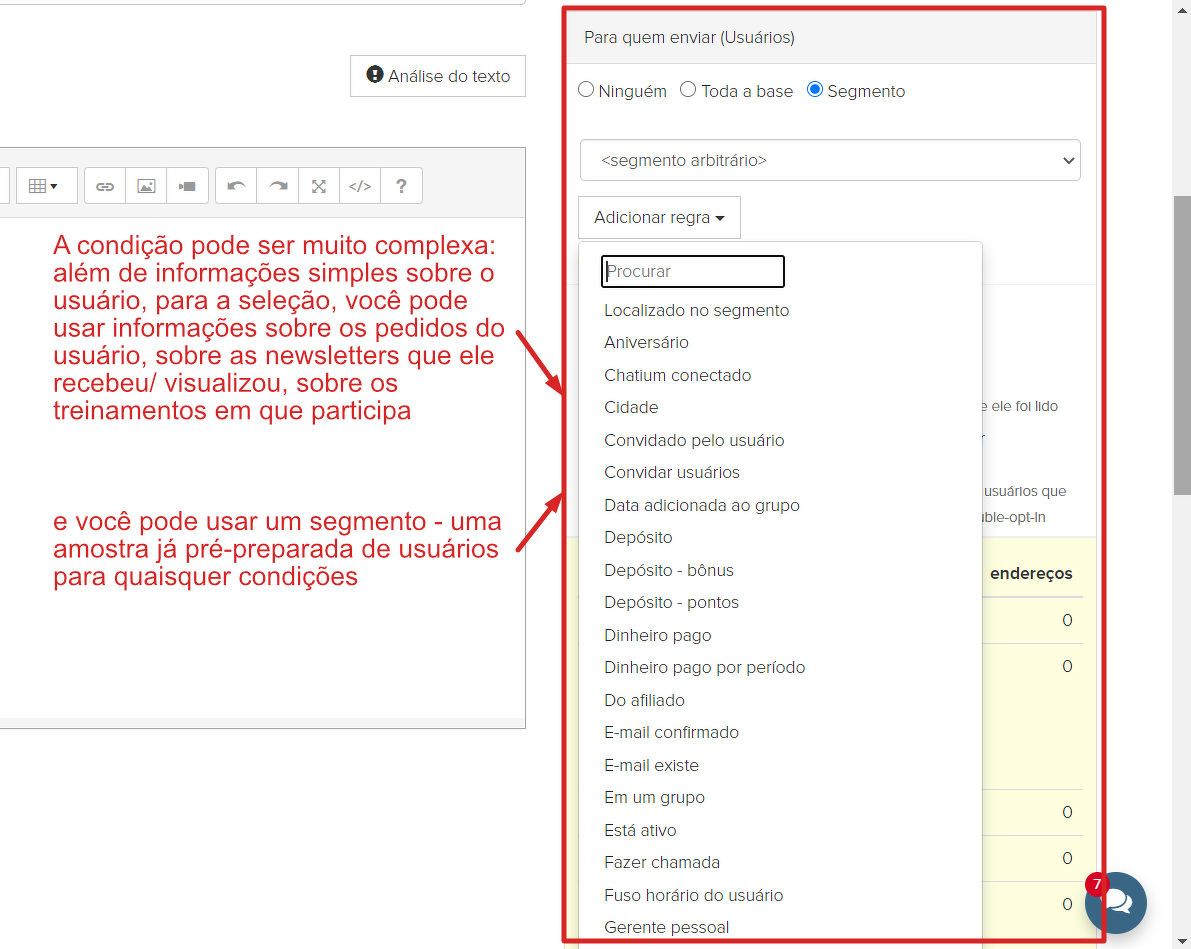Open the HTML code view

[x=360, y=186]
